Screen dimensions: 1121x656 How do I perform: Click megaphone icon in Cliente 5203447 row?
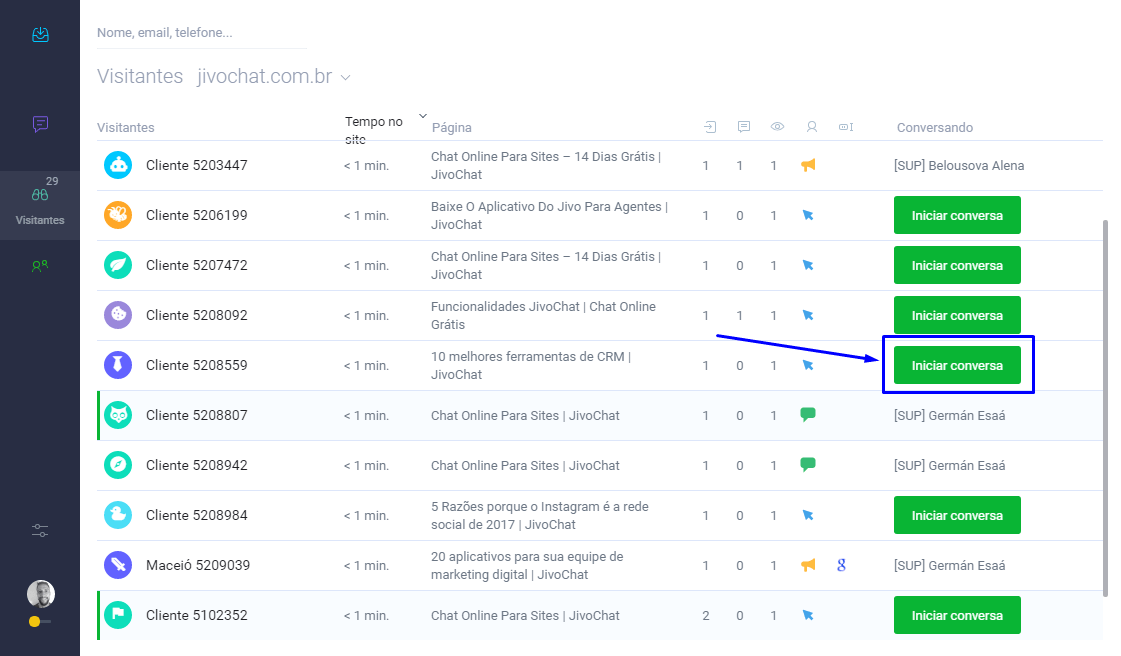coord(808,165)
